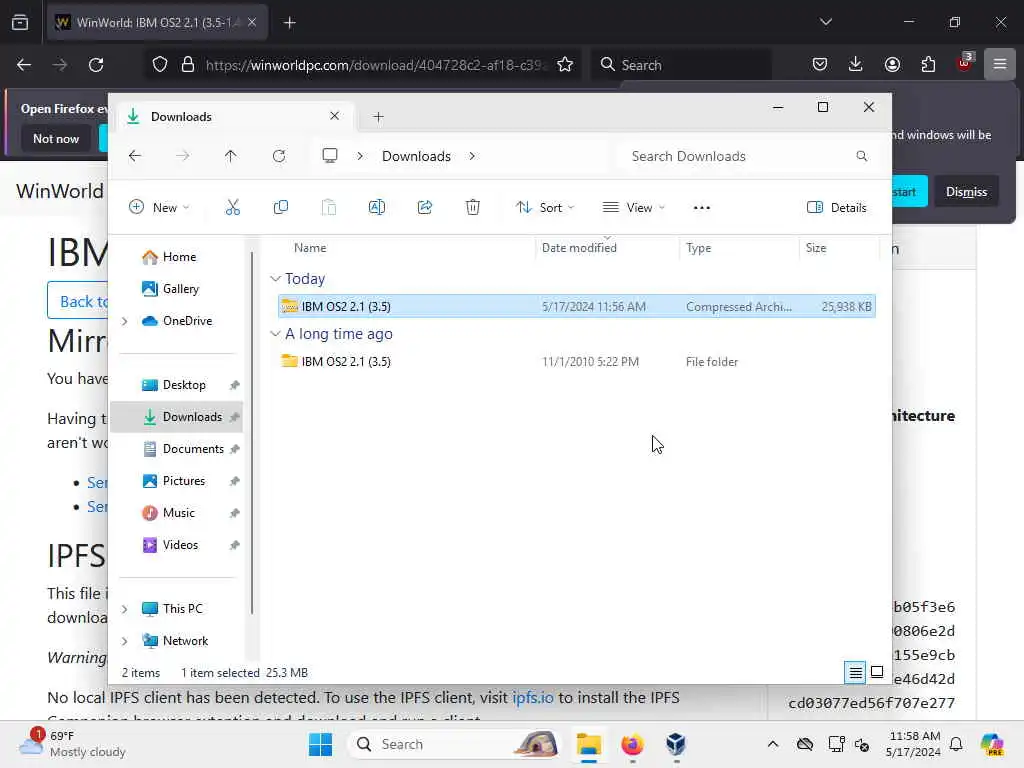Screen dimensions: 1024x768
Task: Expand the This PC tree node
Action: [x=125, y=609]
